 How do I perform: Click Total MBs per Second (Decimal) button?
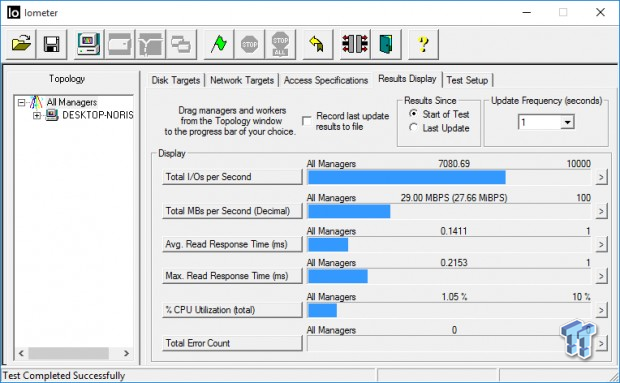pos(232,211)
